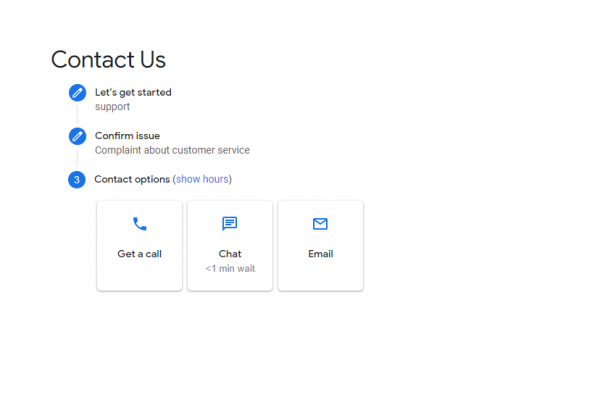
Task: Click the pencil icon beside Let's get started
Action: 77,93
